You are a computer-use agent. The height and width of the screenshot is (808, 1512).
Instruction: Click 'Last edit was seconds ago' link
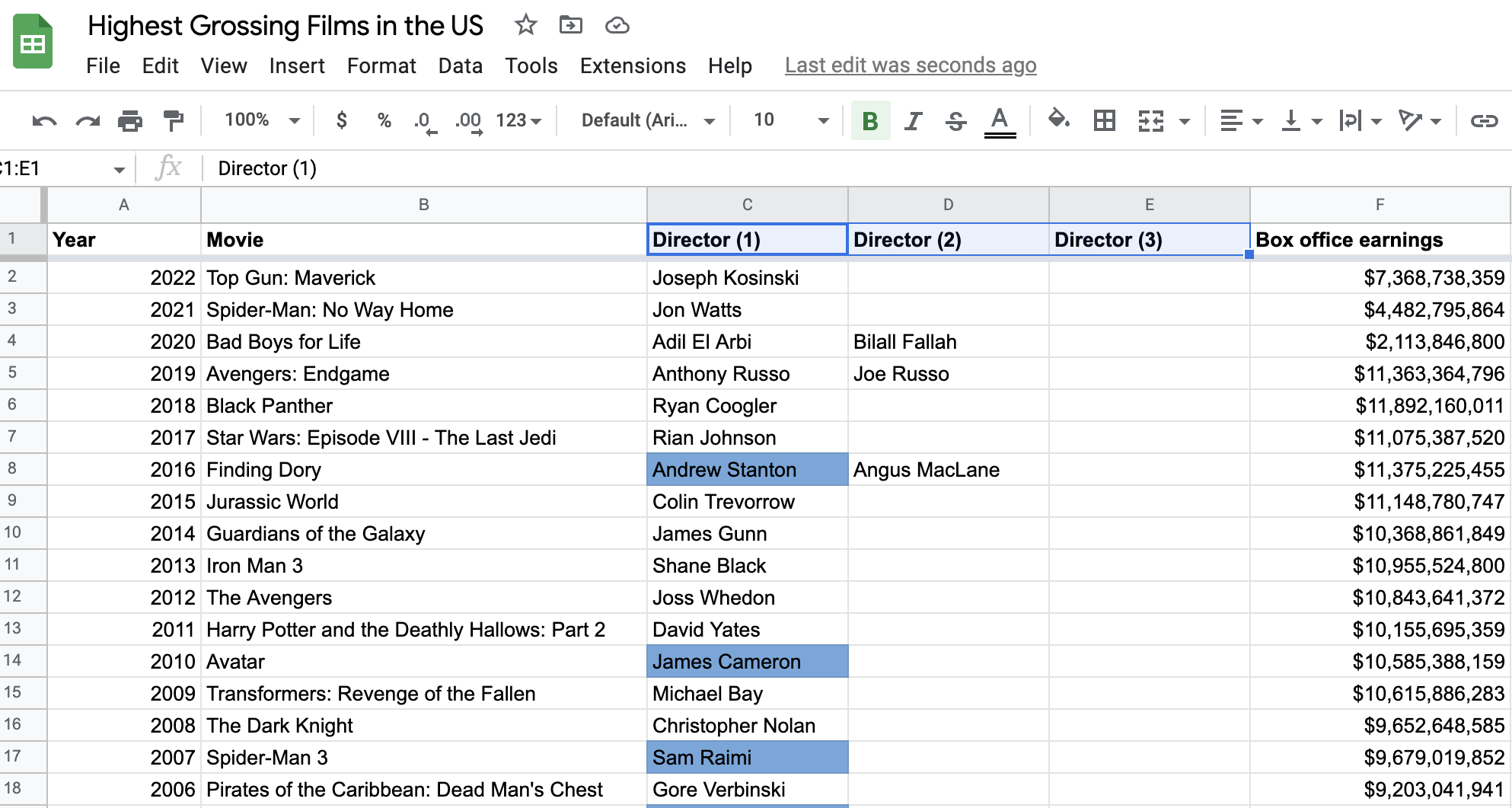click(x=911, y=65)
